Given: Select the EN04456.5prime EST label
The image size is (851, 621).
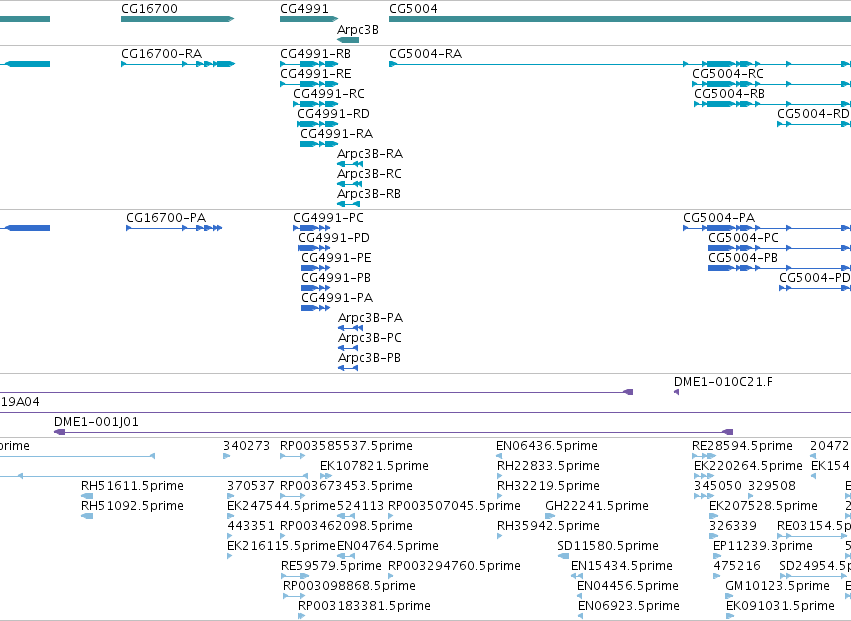Looking at the screenshot, I should 627,586.
